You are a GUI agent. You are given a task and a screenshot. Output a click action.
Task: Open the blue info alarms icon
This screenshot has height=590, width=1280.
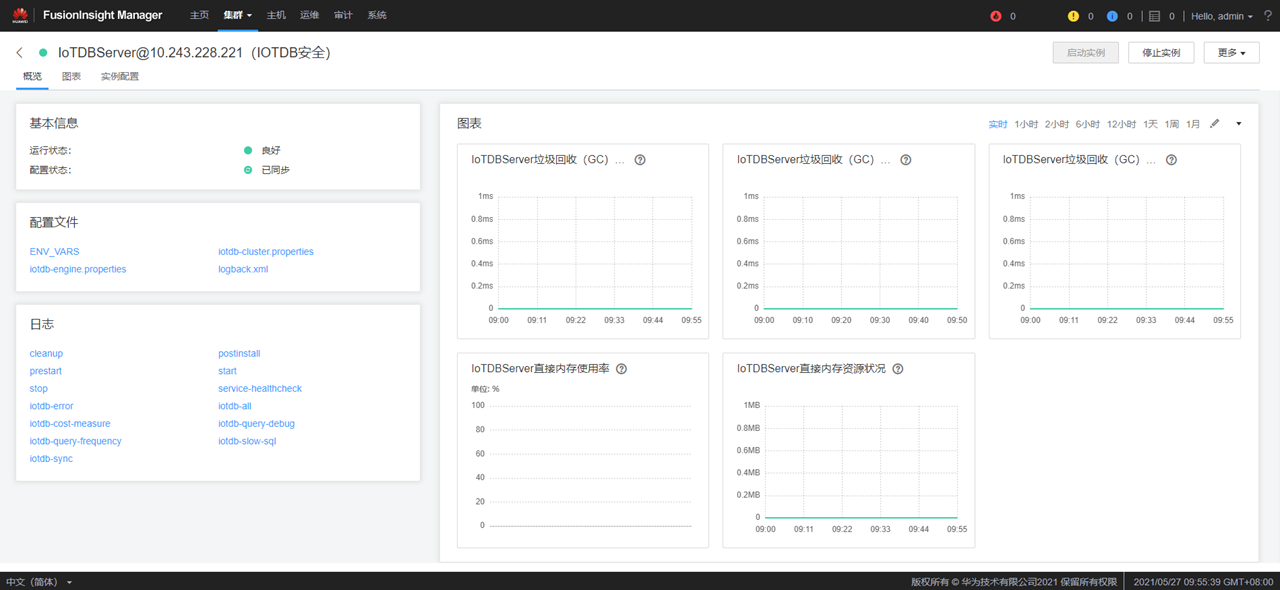coord(1112,16)
